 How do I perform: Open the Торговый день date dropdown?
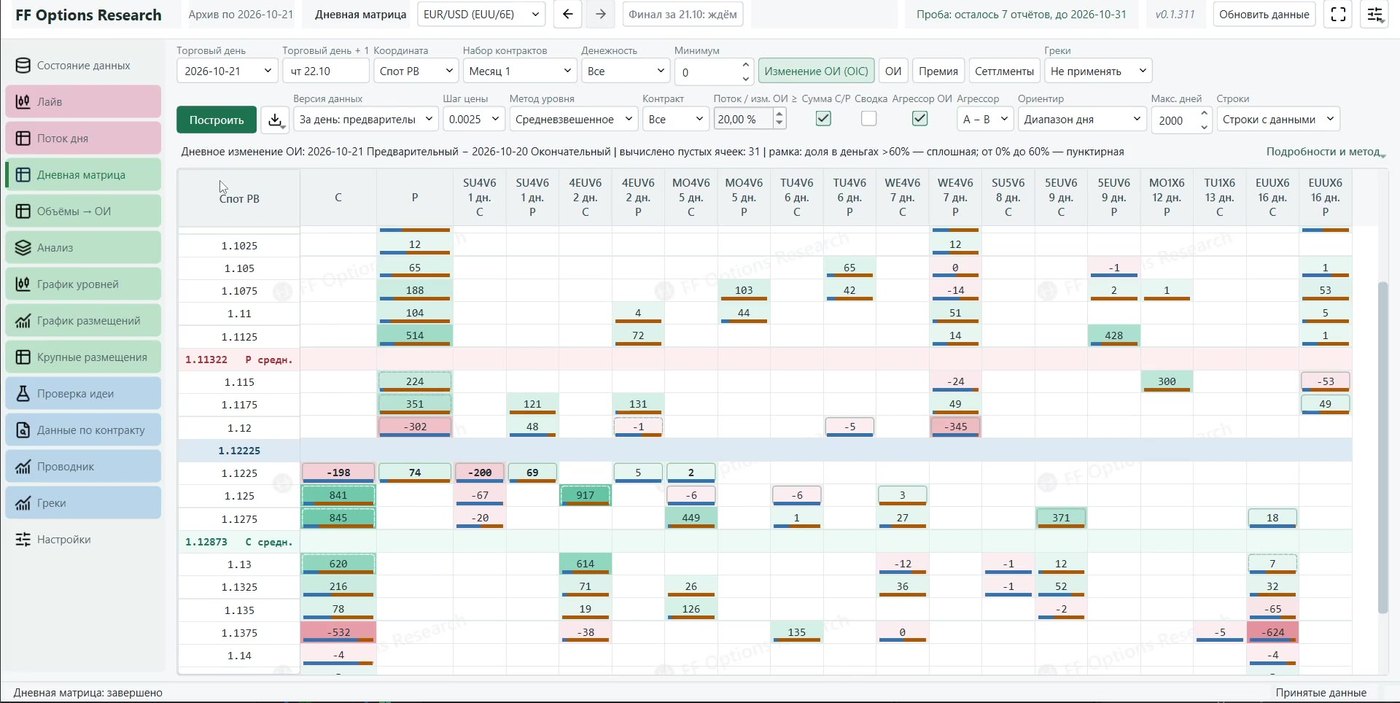[x=227, y=71]
